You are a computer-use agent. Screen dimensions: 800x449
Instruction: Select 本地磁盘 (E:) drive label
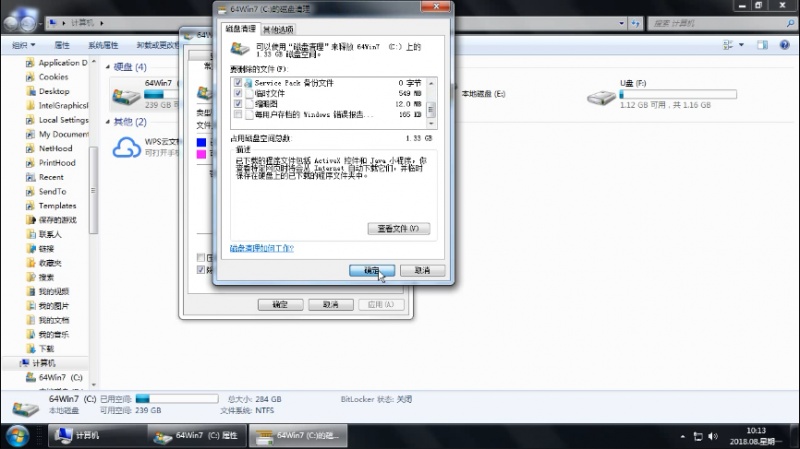483,94
